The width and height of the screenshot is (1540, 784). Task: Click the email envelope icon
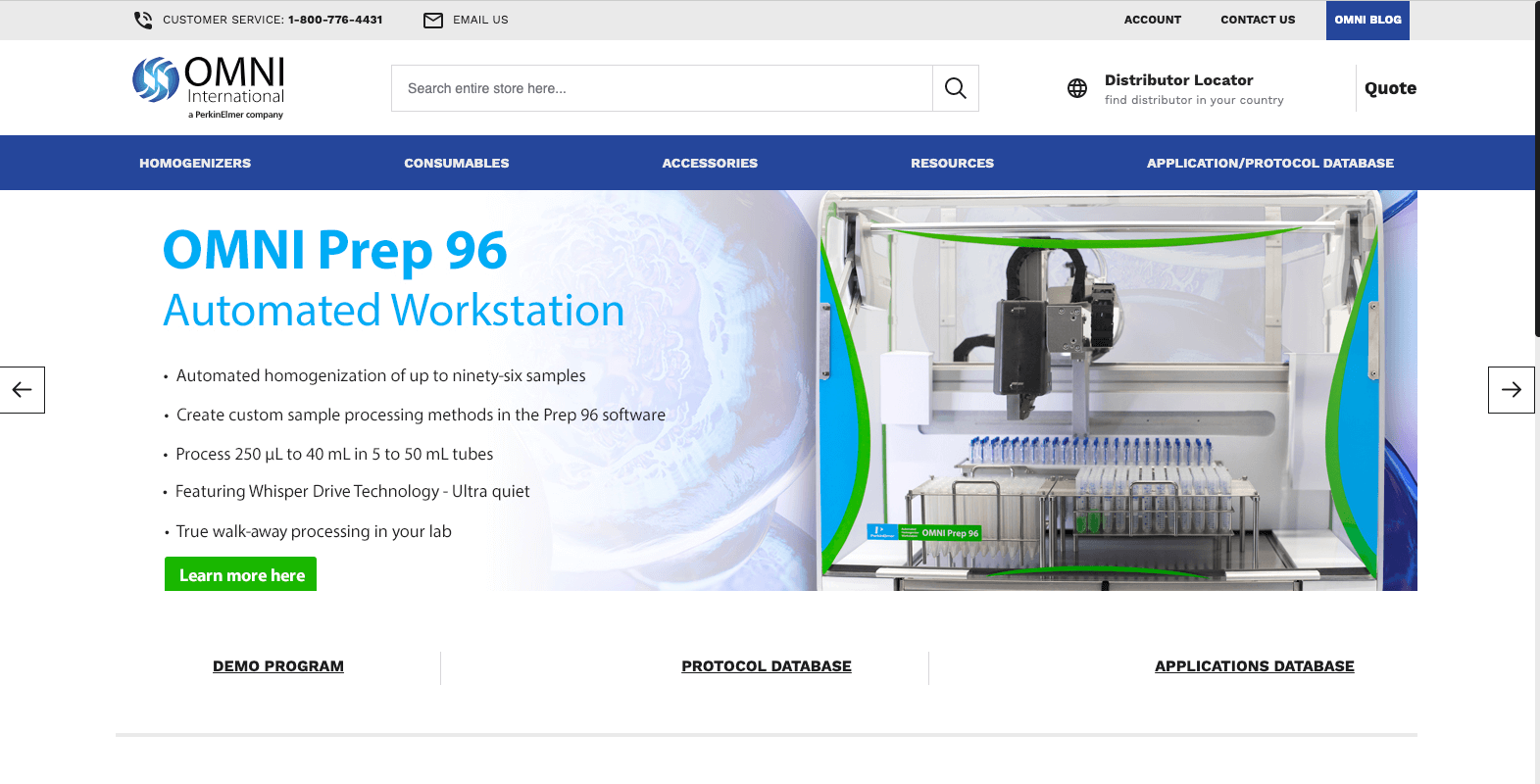point(433,20)
